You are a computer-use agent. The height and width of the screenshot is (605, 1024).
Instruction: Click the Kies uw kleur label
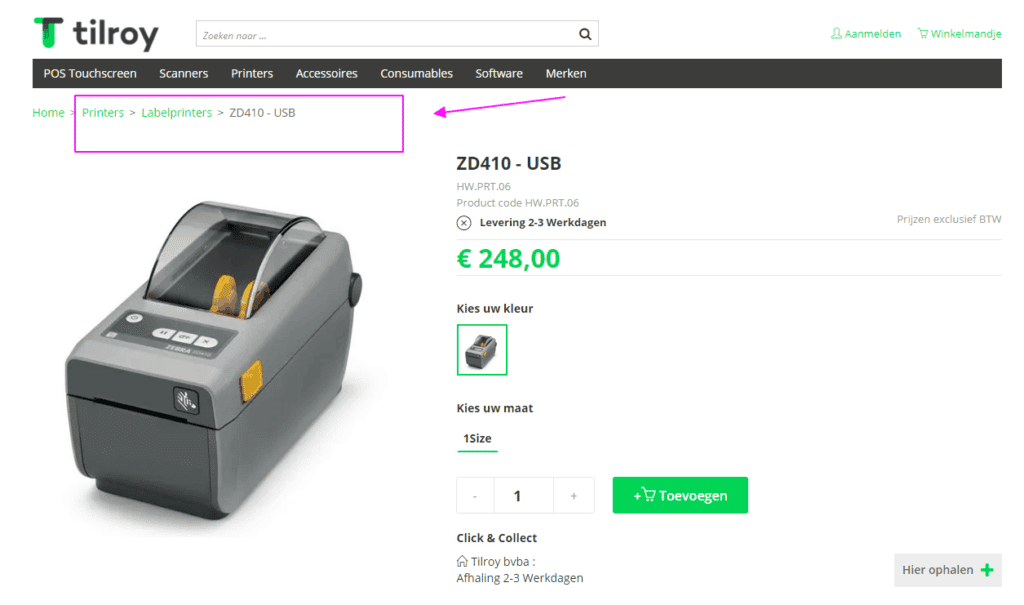[x=494, y=308]
